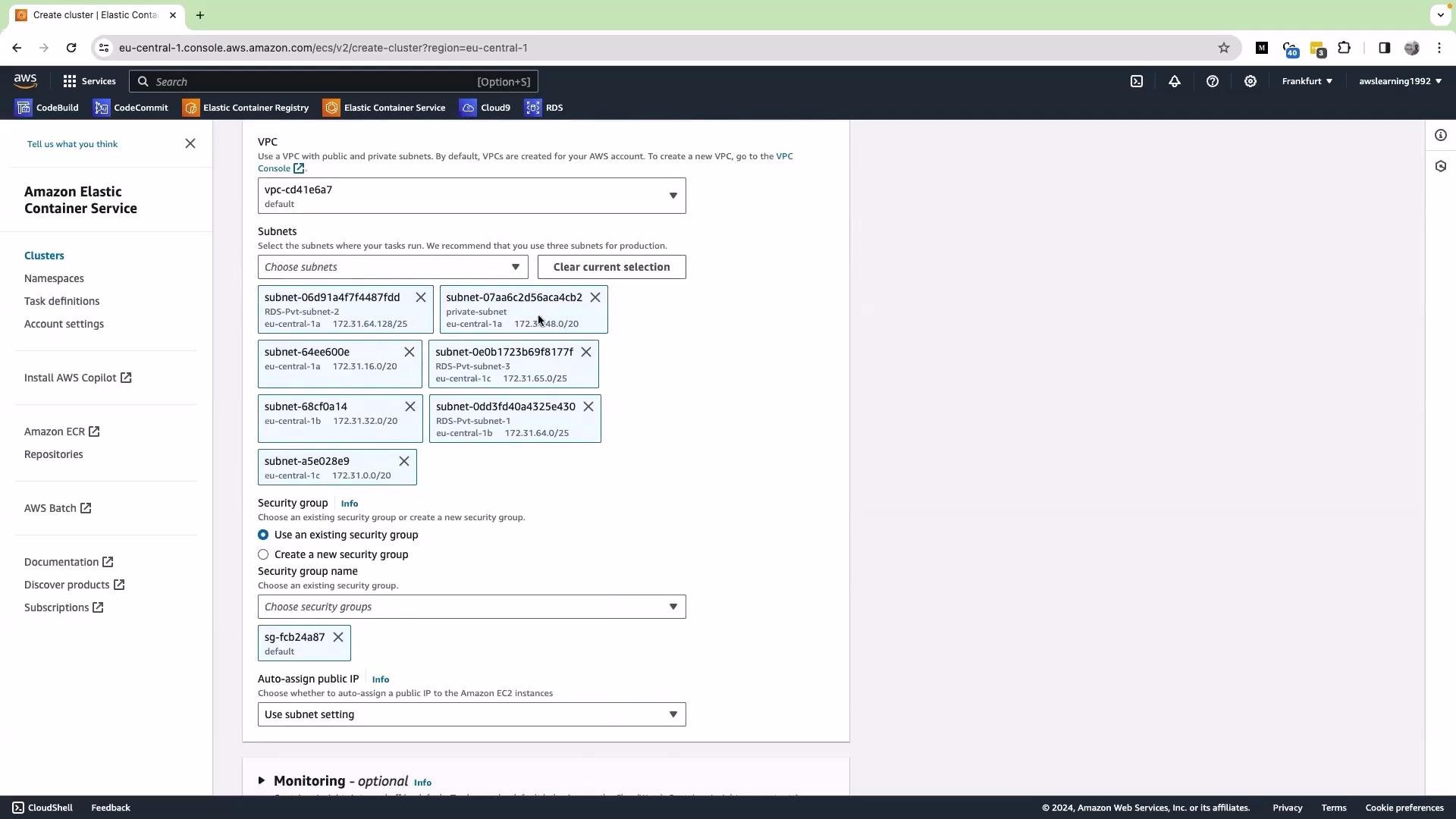Reload the page in the browser
Image resolution: width=1456 pixels, height=819 pixels.
[x=71, y=48]
